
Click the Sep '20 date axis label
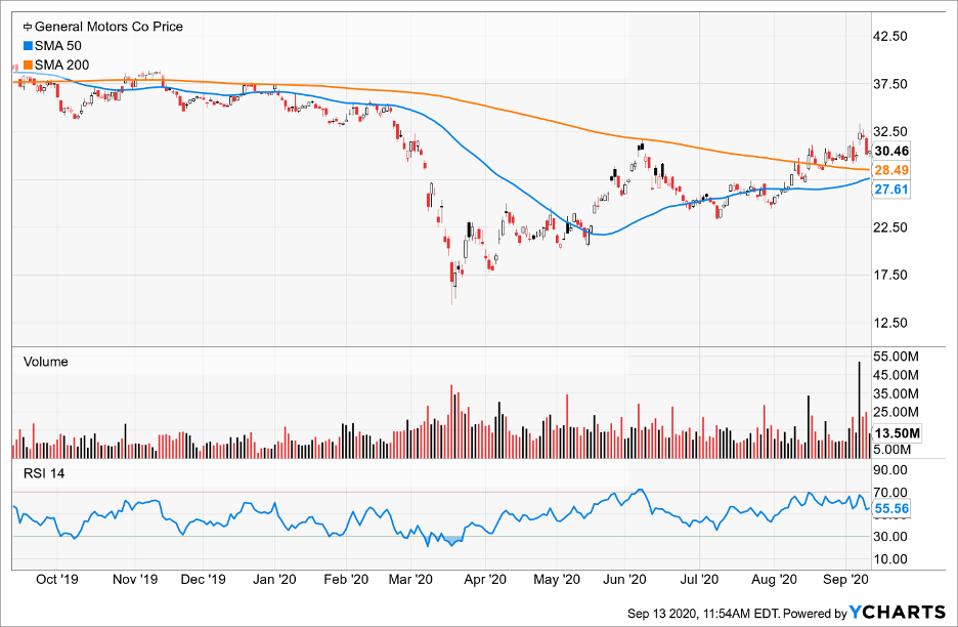[846, 579]
